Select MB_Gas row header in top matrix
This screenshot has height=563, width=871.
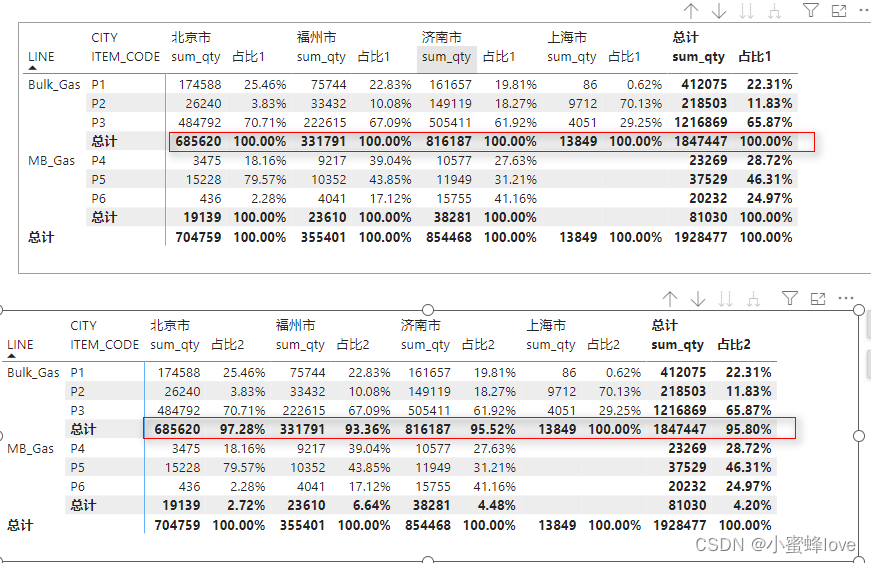pyautogui.click(x=52, y=160)
